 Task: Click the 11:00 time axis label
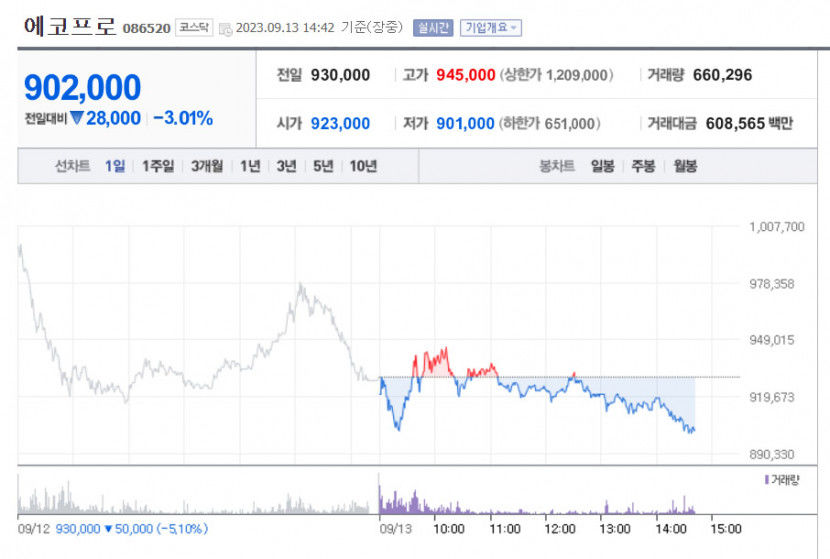pos(504,529)
